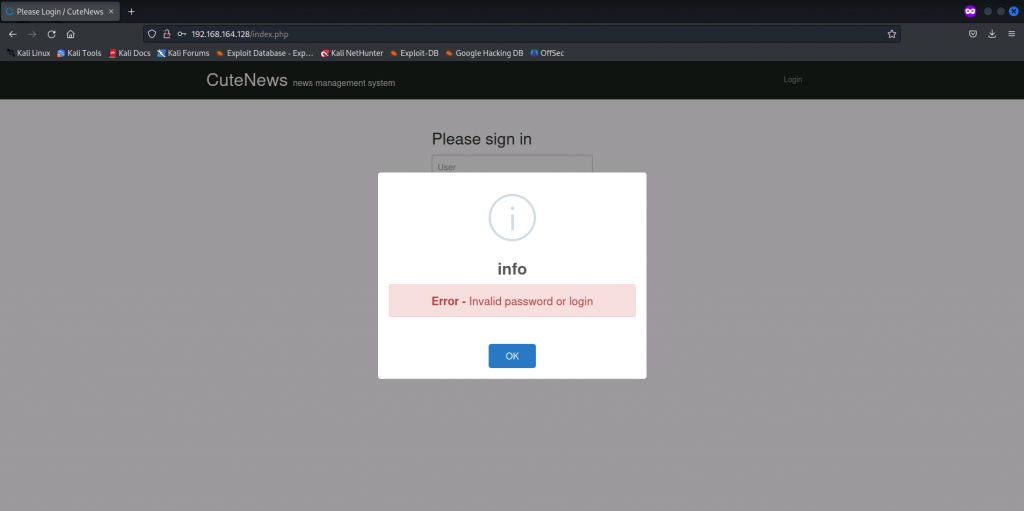Open Kali Linux bookmark
This screenshot has width=1024, height=511.
[29, 53]
